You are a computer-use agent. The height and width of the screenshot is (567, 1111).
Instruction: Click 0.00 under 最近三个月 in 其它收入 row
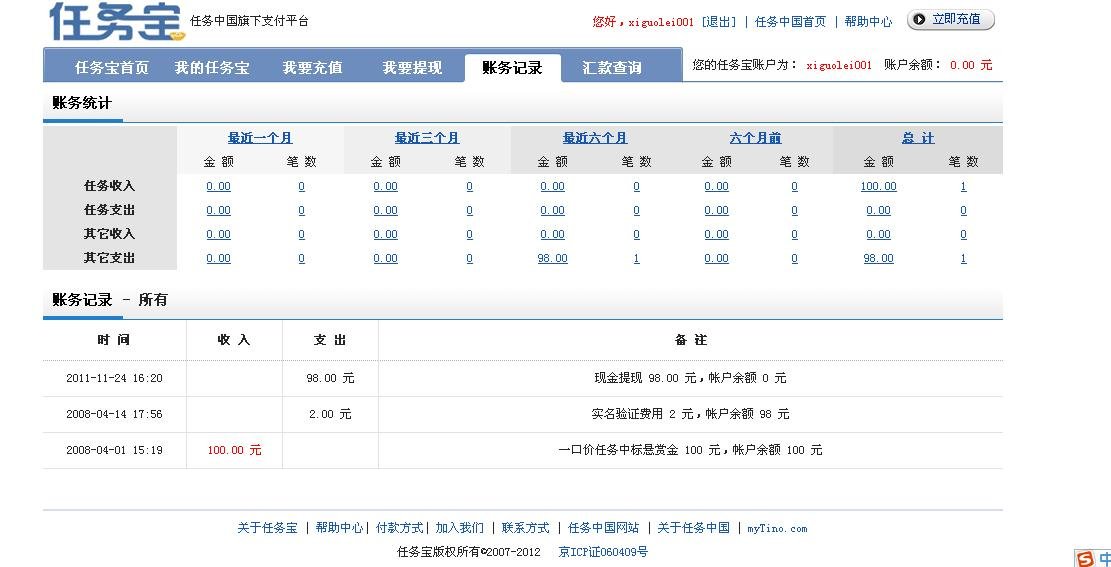(x=385, y=235)
